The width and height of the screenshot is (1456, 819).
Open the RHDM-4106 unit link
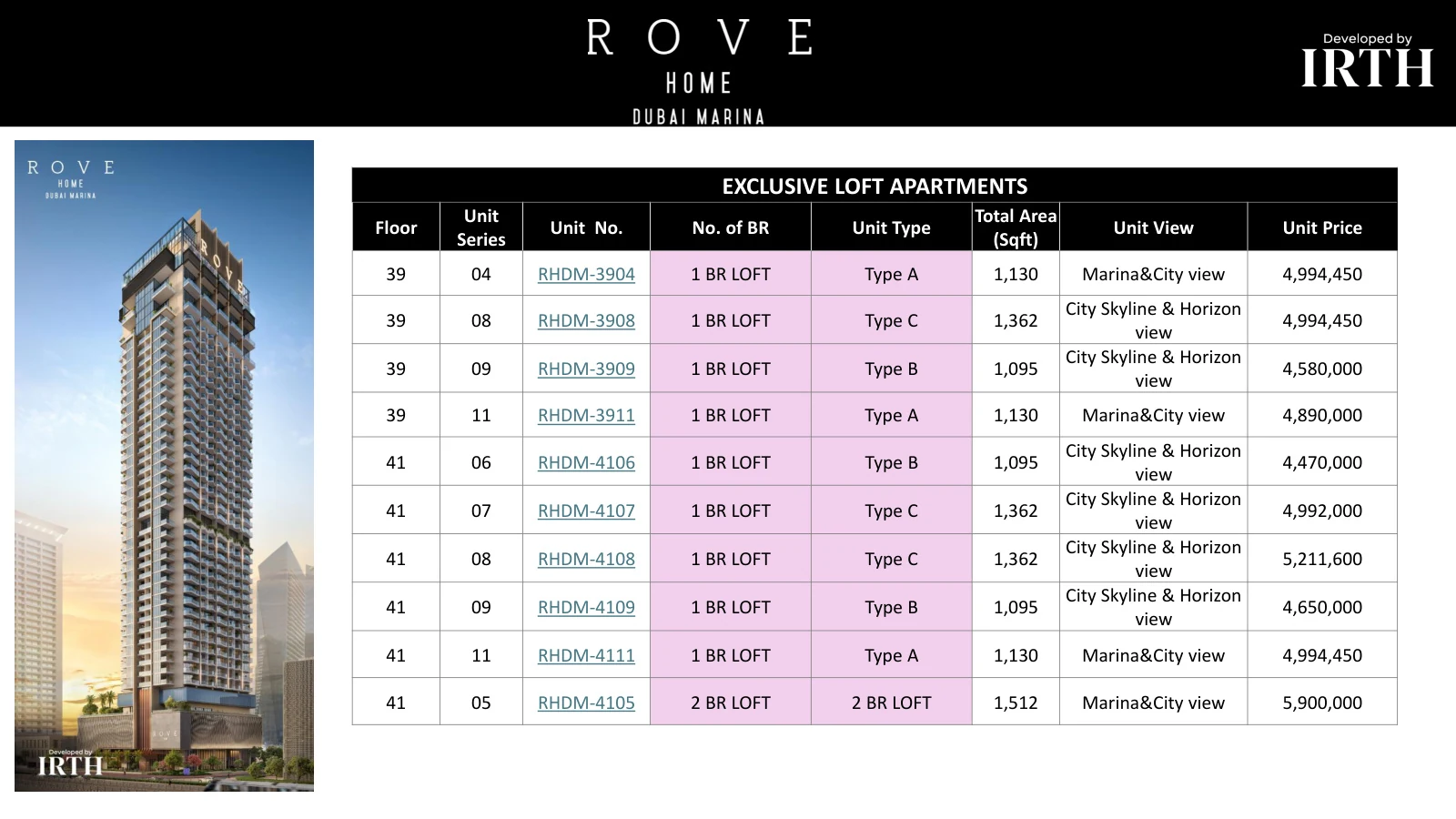[586, 462]
